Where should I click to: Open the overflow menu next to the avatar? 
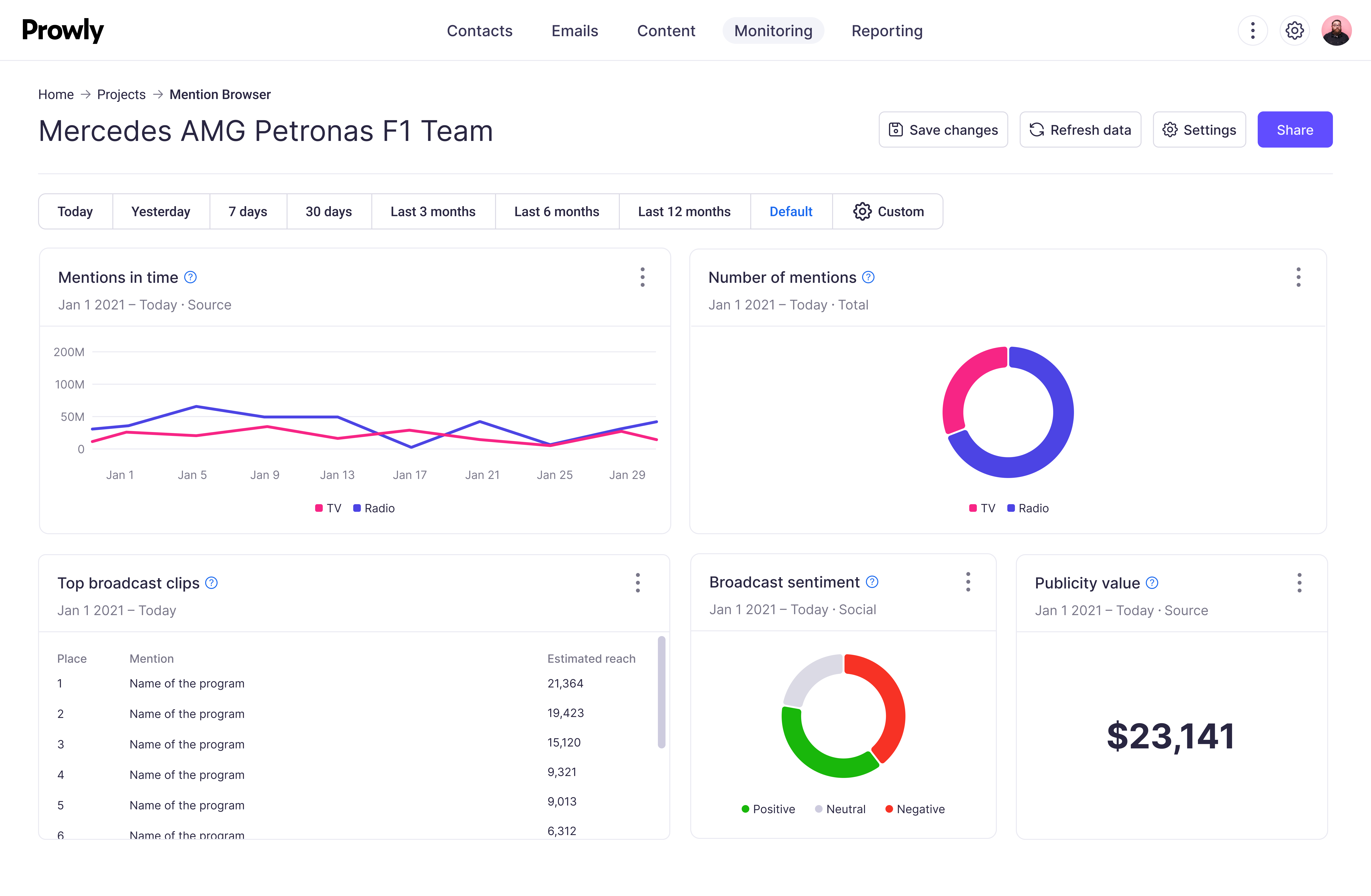point(1253,30)
